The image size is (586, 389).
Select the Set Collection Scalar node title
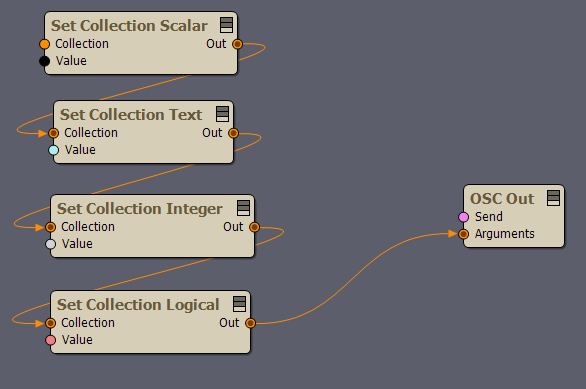click(x=129, y=26)
